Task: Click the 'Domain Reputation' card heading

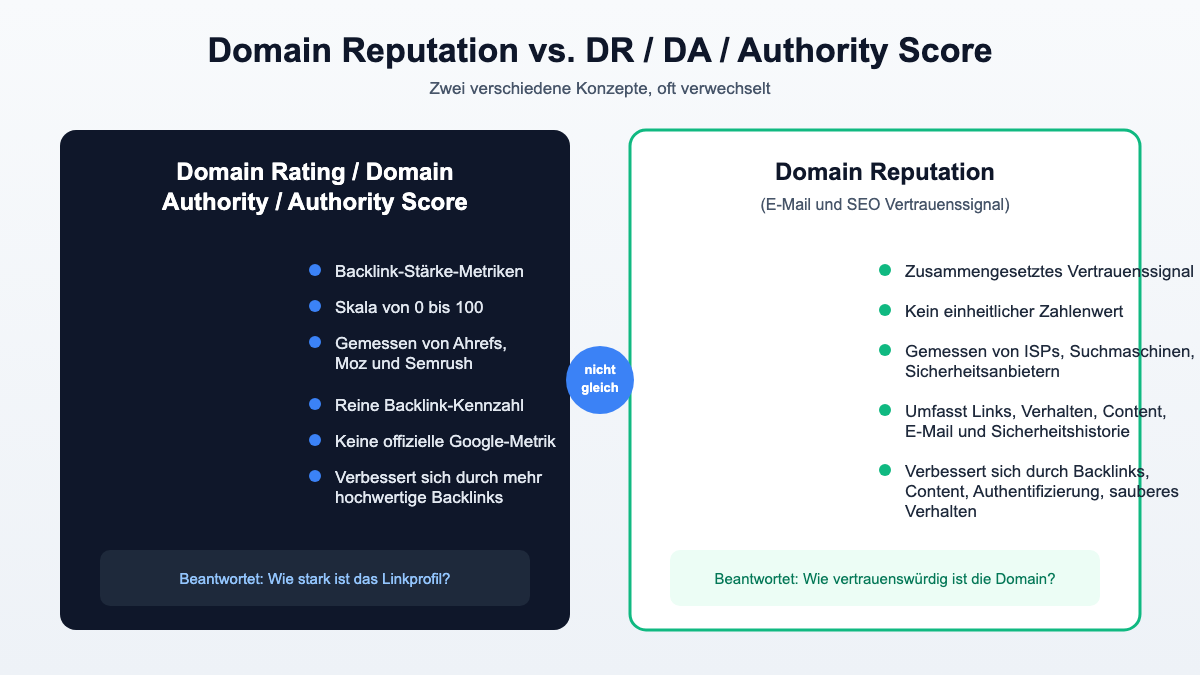Action: [x=885, y=172]
